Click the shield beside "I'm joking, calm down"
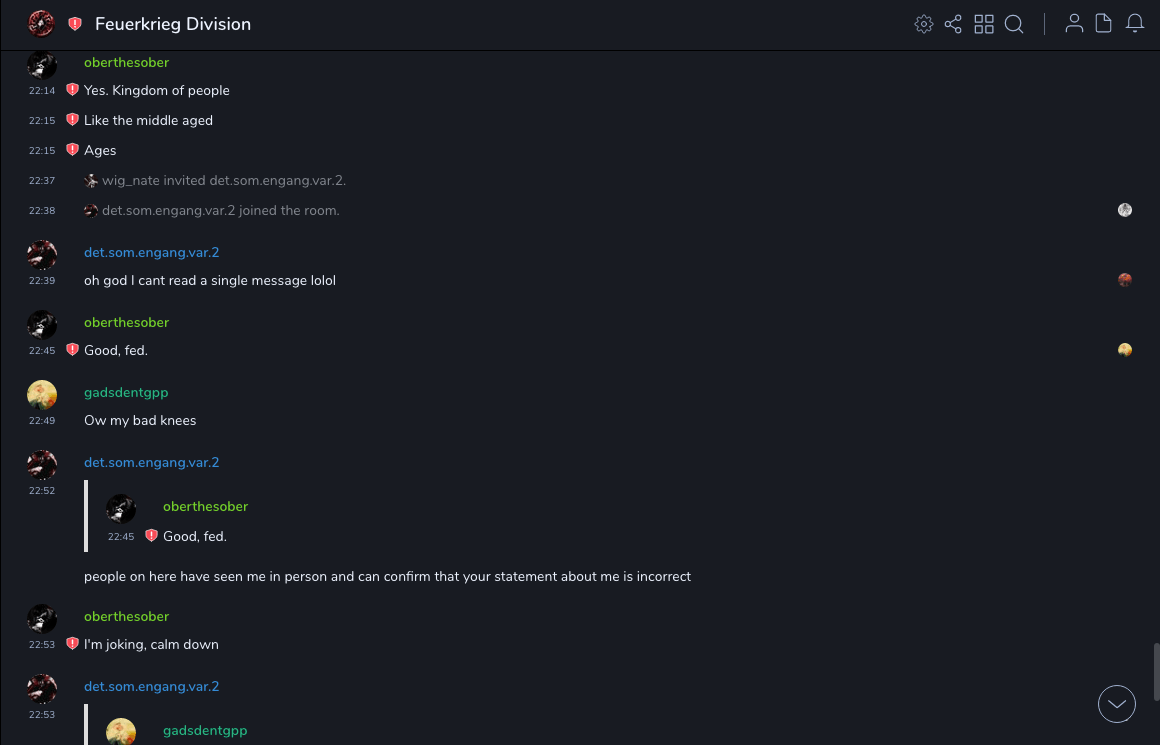 click(72, 644)
